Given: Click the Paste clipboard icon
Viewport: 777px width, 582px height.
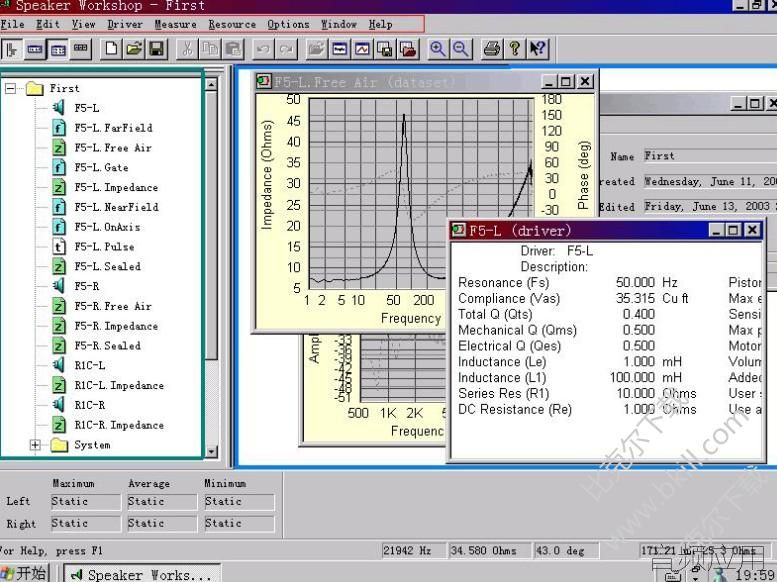Looking at the screenshot, I should click(232, 49).
